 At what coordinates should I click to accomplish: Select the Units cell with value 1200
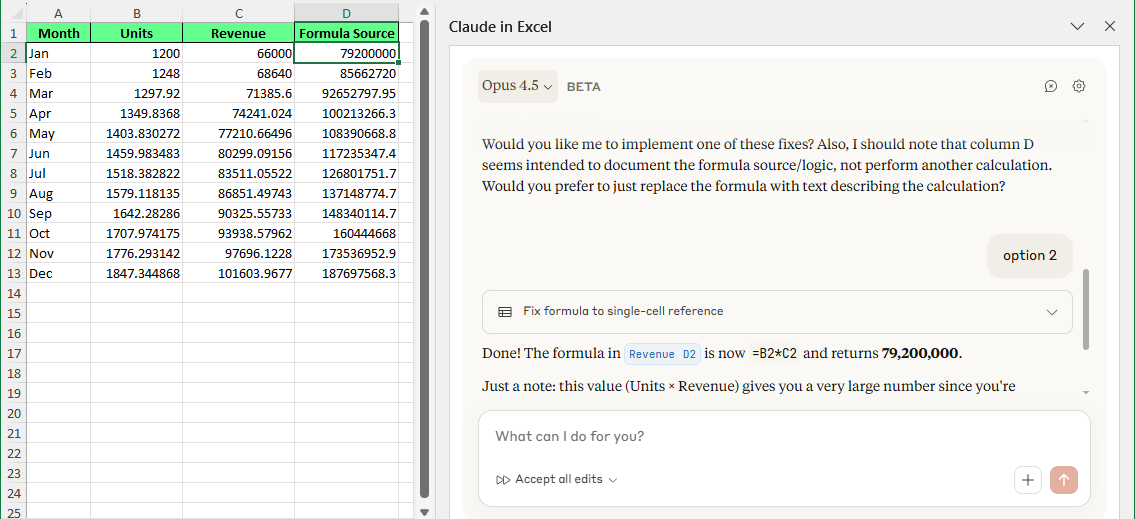(x=137, y=54)
